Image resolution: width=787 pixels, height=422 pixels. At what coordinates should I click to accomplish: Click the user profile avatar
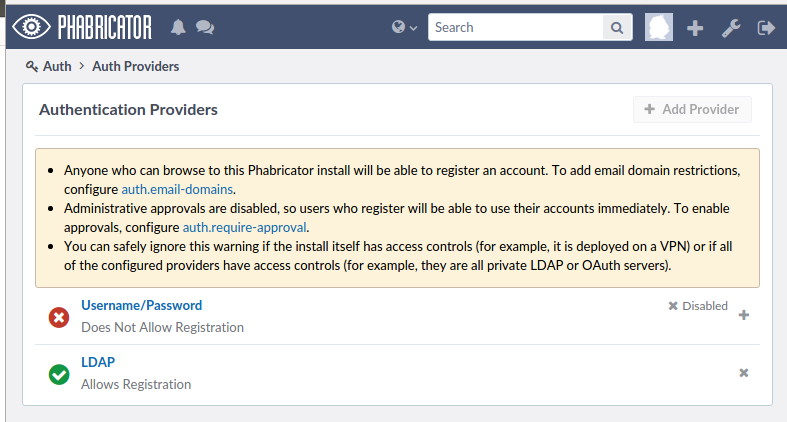[x=659, y=28]
